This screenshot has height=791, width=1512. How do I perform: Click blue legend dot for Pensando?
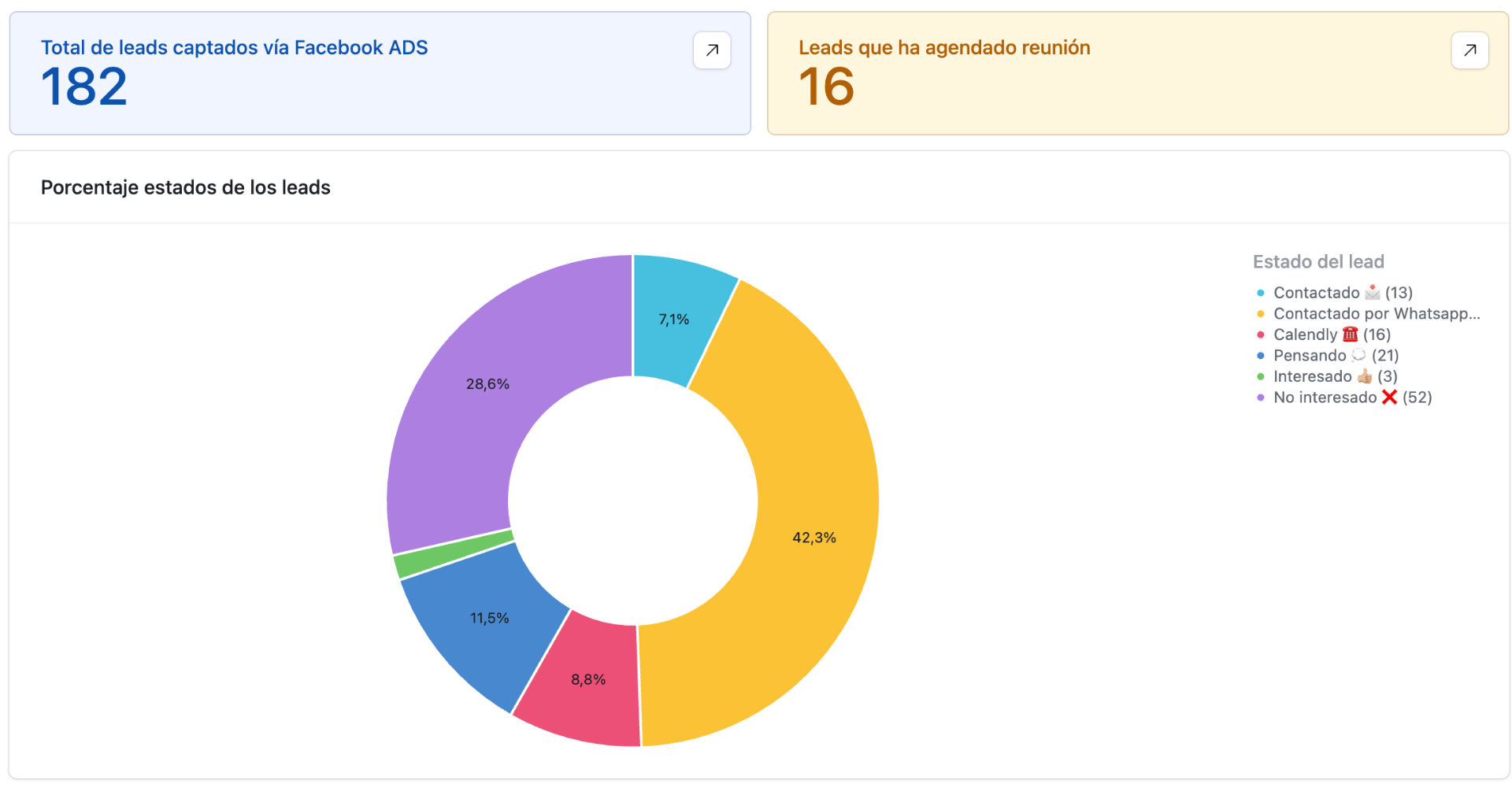click(x=1261, y=356)
